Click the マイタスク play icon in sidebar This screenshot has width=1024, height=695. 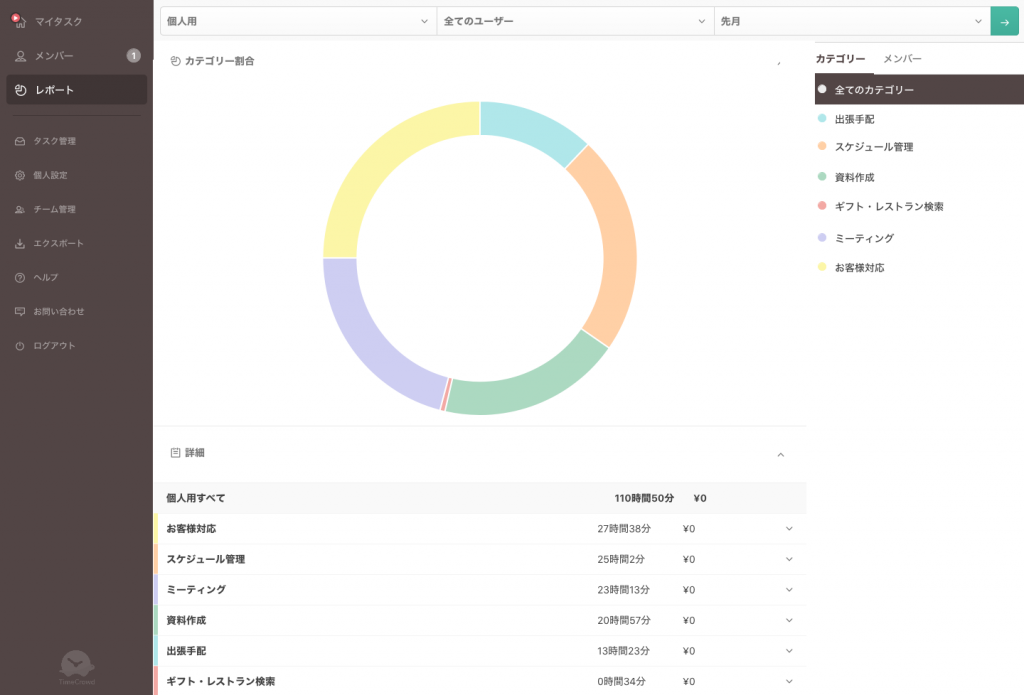[17, 20]
